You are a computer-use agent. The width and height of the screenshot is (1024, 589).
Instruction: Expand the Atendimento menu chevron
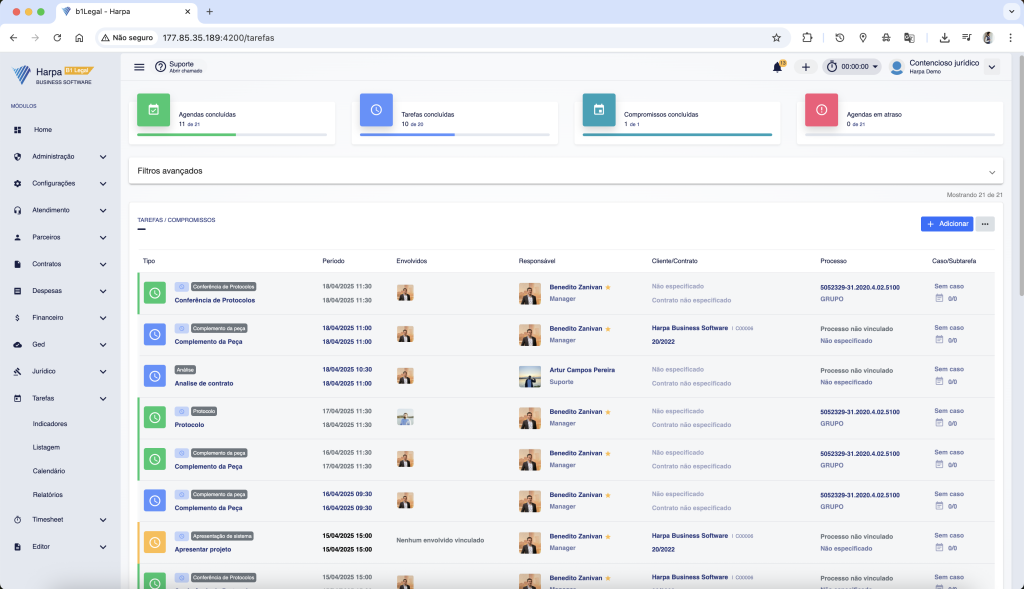103,210
